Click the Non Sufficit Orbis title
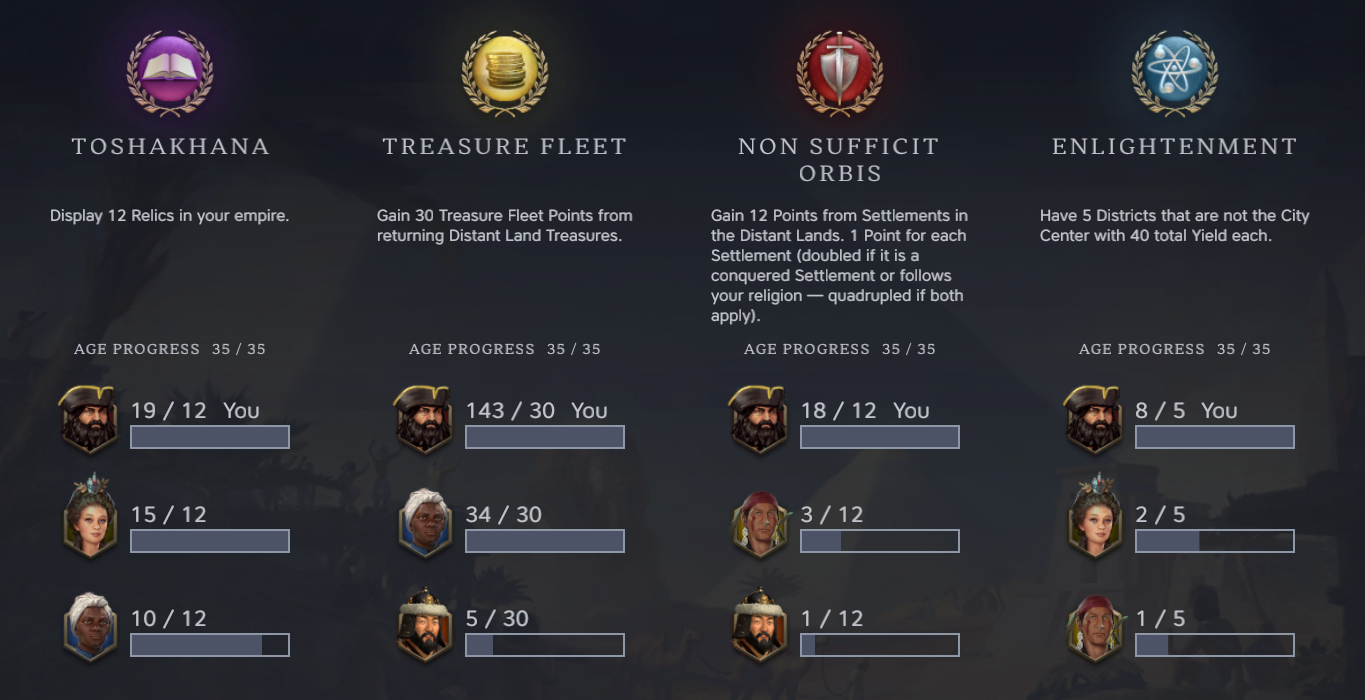This screenshot has height=700, width=1365. [x=840, y=160]
